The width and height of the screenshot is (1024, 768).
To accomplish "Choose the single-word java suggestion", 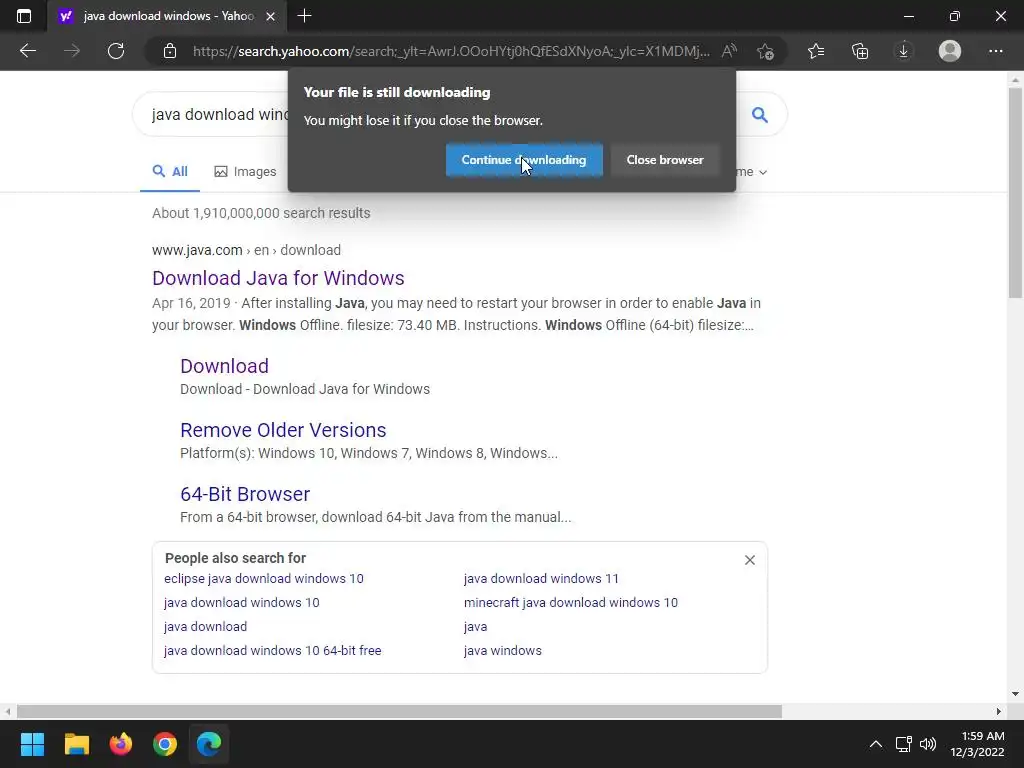I will click(x=475, y=627).
